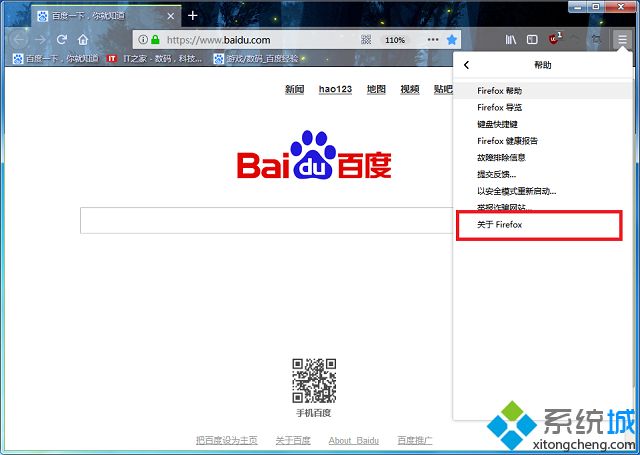Open 故障排除信息 menu item
Viewport: 640px width, 455px height.
coord(543,158)
